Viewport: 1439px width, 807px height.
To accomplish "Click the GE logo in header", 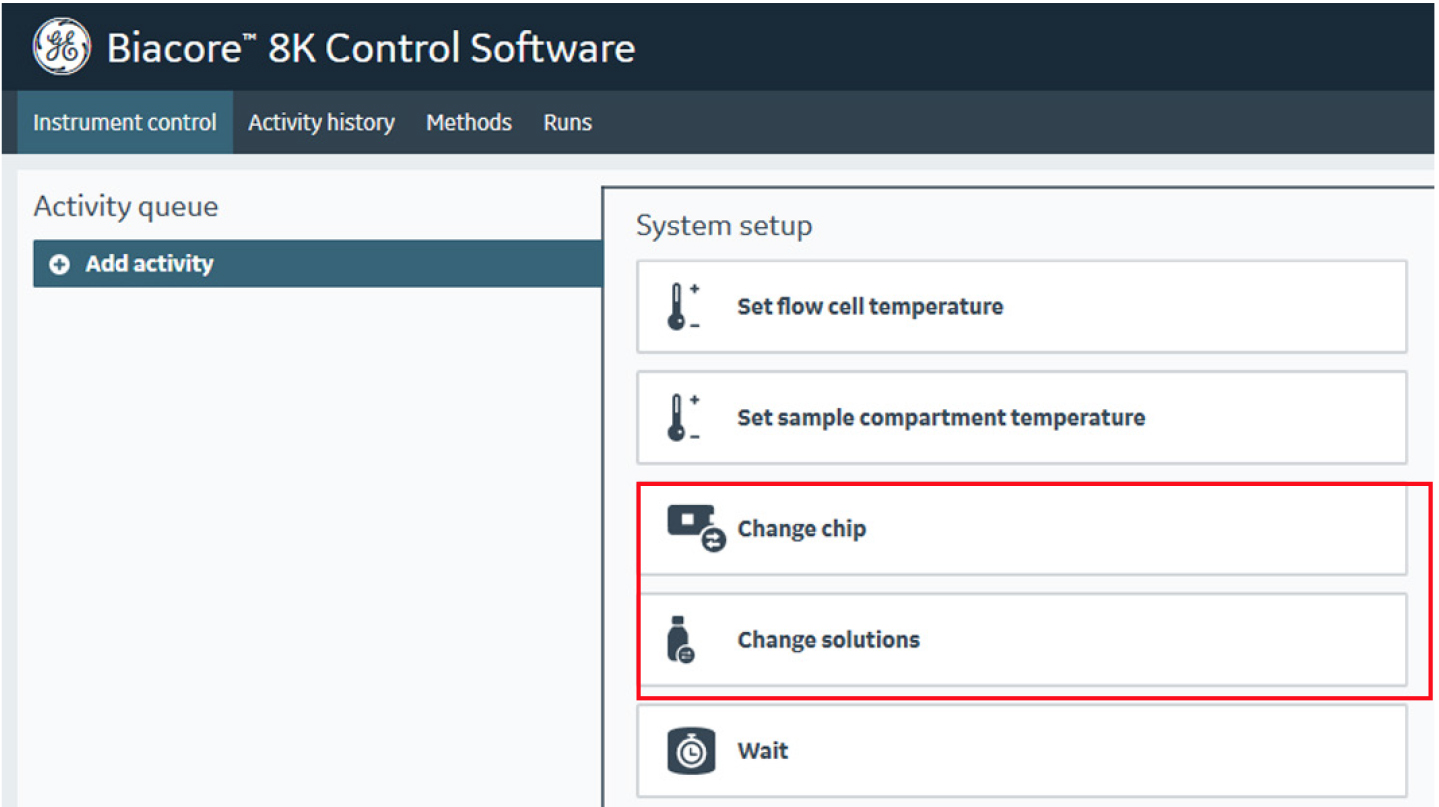I will (x=61, y=48).
